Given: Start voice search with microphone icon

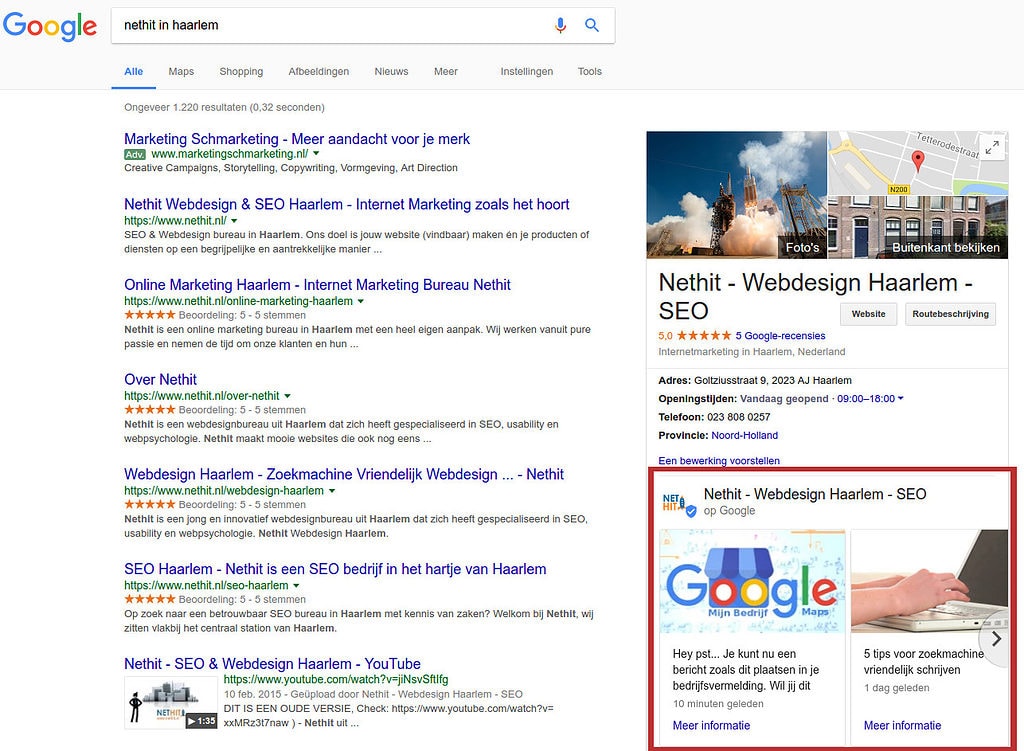Looking at the screenshot, I should click(x=560, y=25).
